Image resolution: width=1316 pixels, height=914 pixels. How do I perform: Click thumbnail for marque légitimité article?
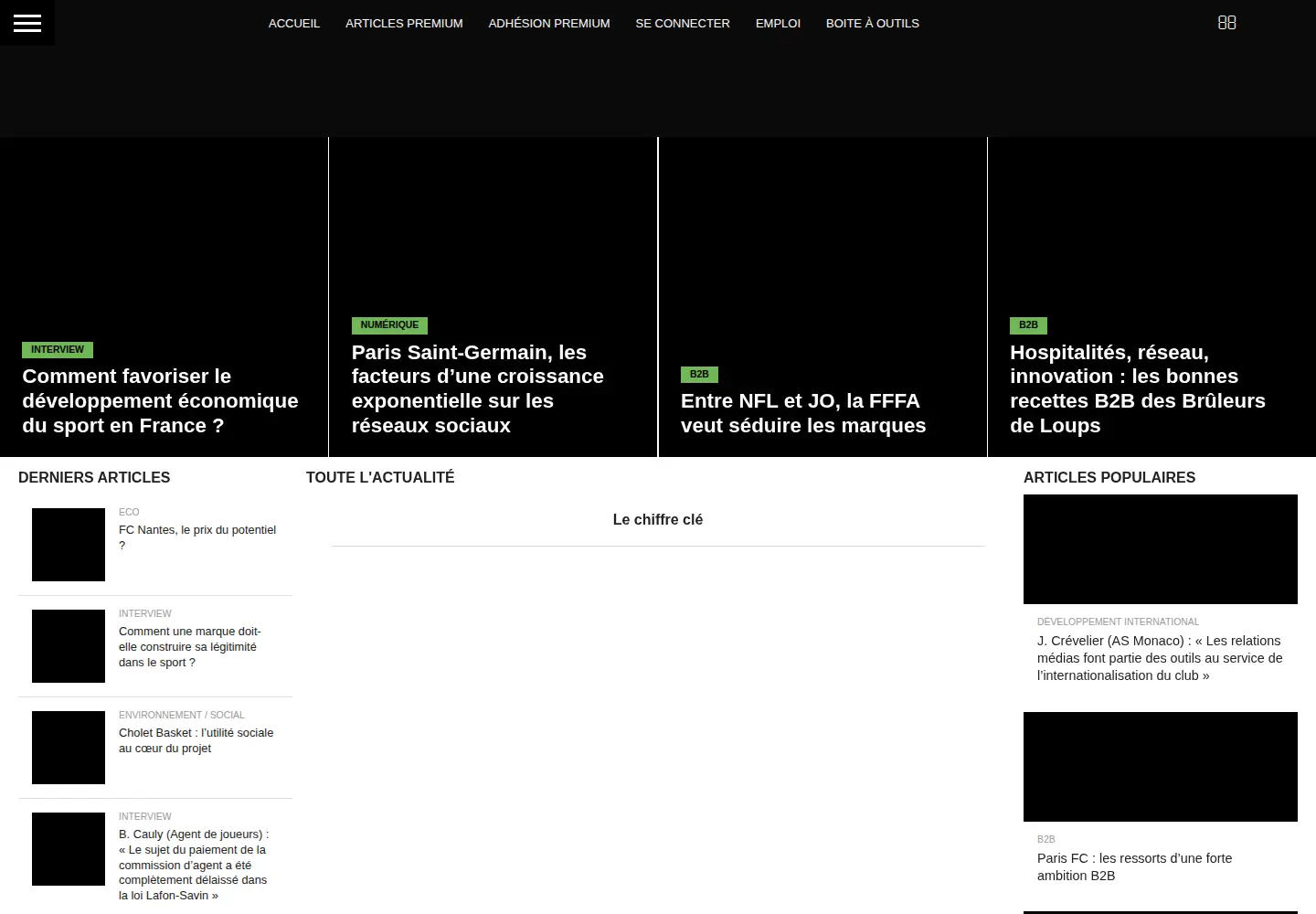pos(69,646)
